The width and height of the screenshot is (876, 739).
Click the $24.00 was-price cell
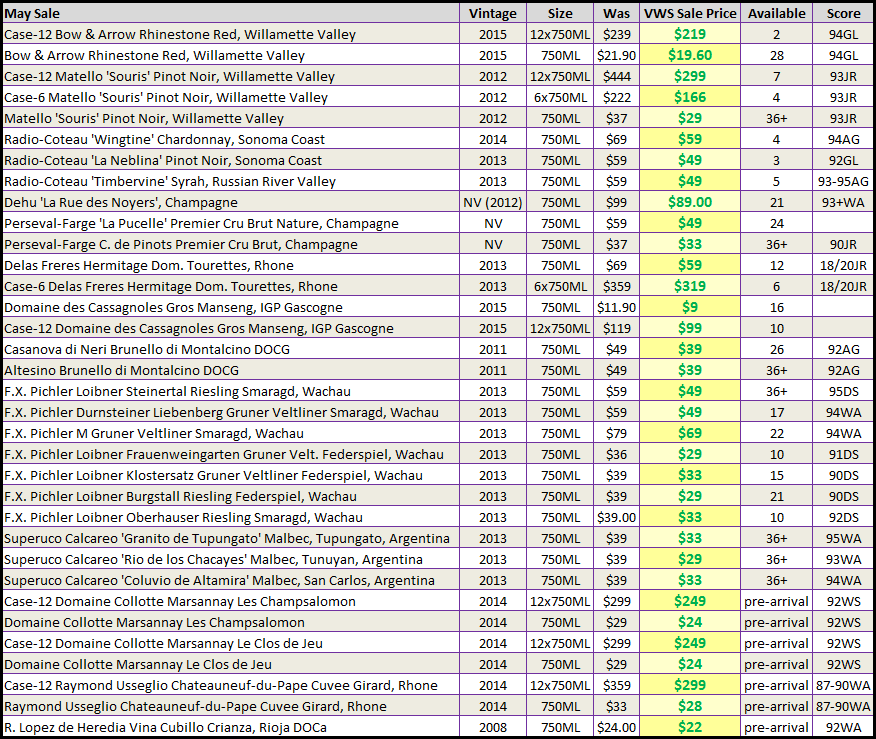tap(616, 727)
